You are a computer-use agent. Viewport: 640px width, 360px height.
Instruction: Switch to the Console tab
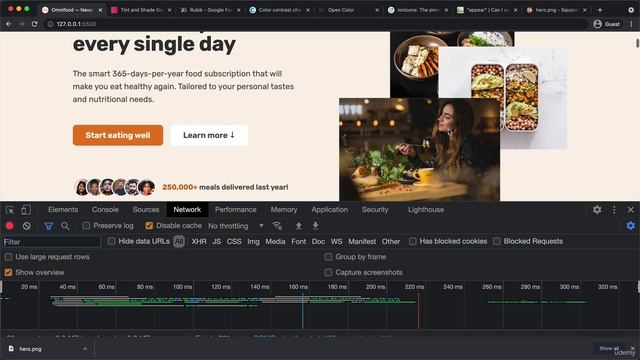(x=105, y=210)
